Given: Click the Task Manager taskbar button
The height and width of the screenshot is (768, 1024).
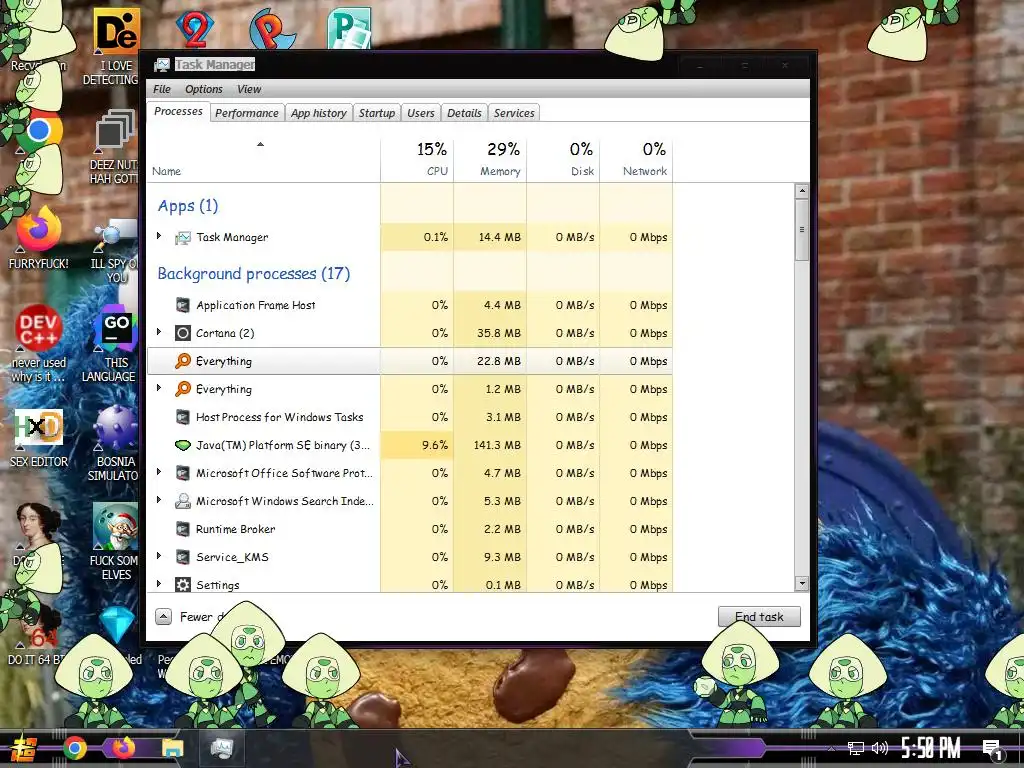Looking at the screenshot, I should [x=221, y=748].
